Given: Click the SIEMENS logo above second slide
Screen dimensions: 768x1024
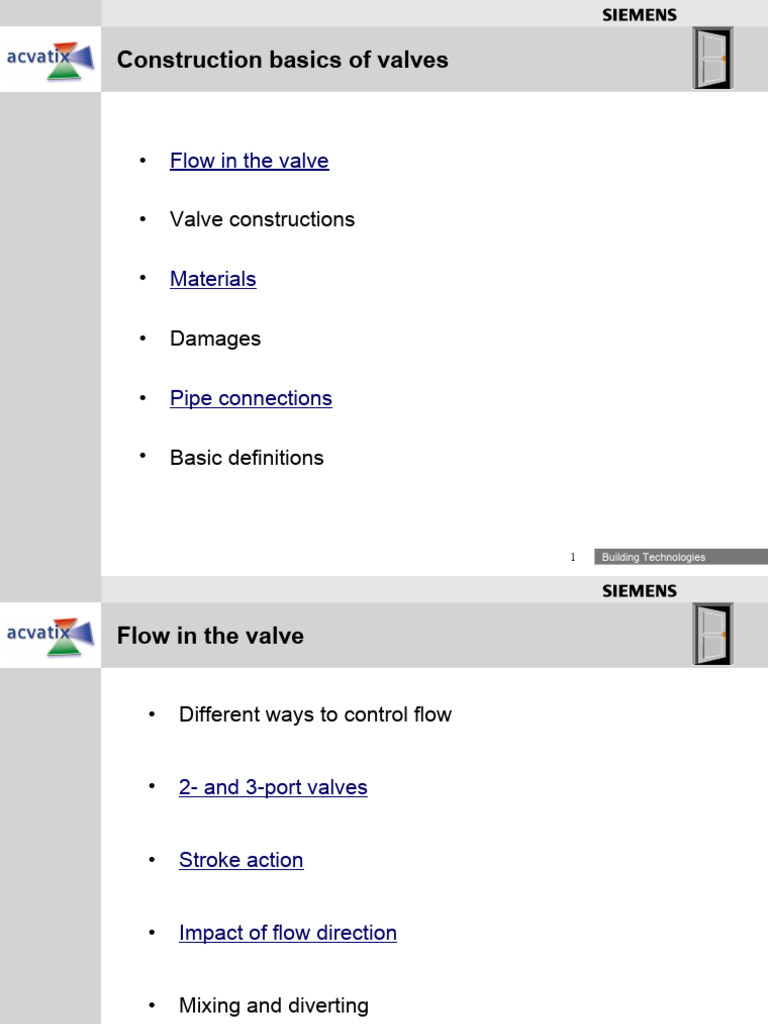Looking at the screenshot, I should point(639,591).
